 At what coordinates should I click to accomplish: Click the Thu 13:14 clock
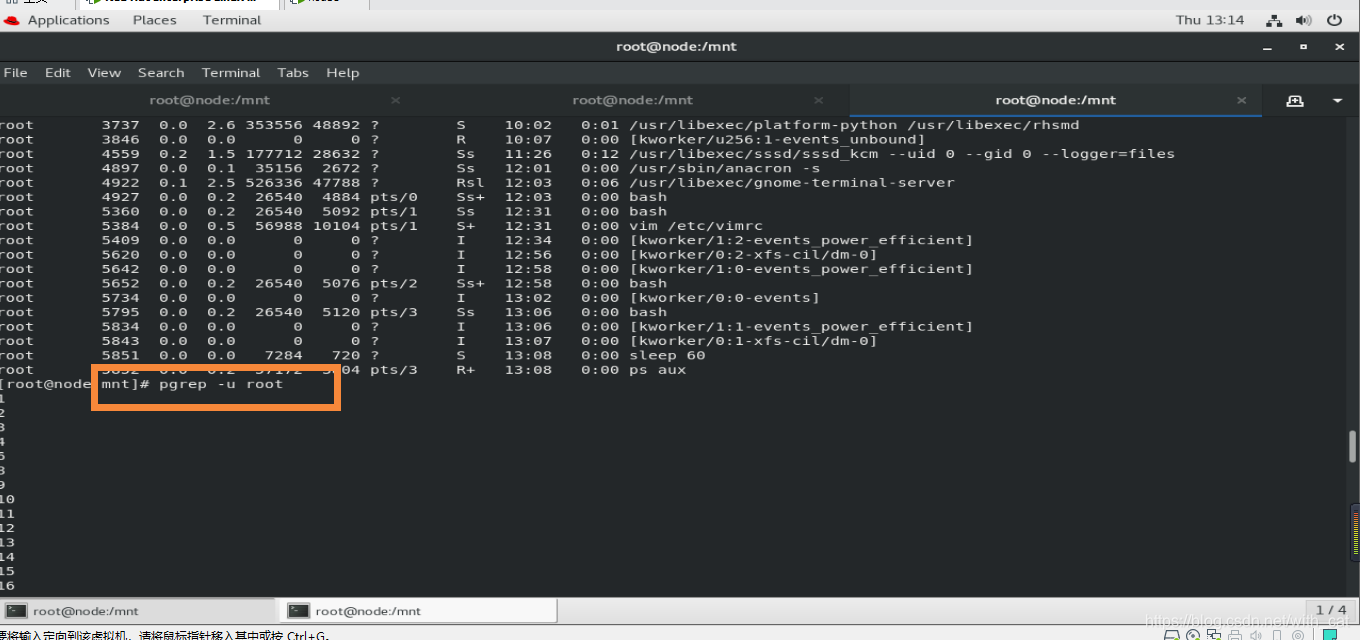point(1210,20)
